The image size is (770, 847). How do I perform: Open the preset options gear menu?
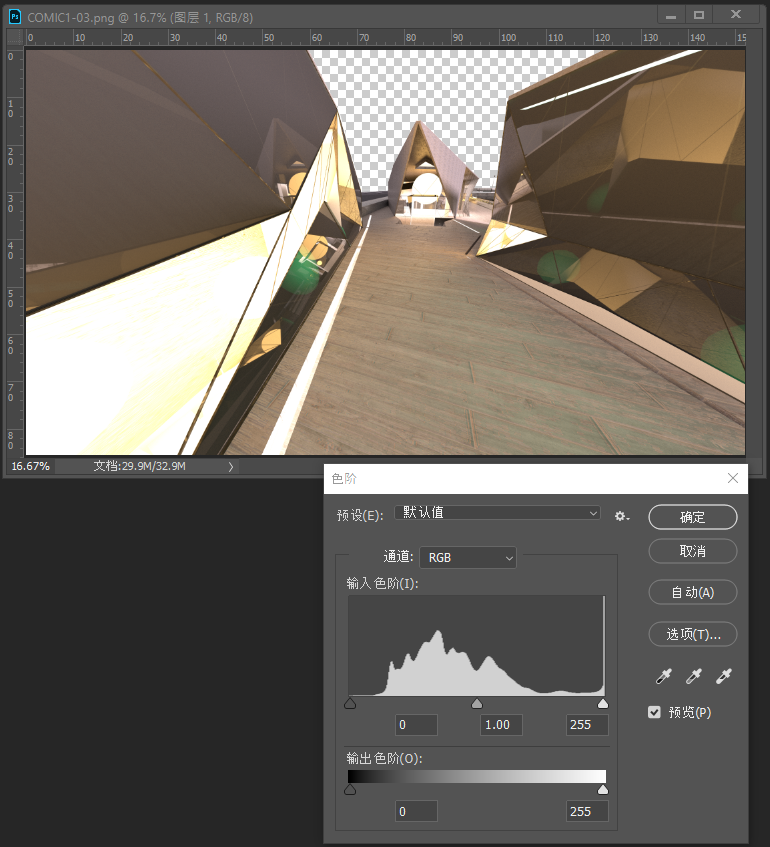[x=621, y=516]
